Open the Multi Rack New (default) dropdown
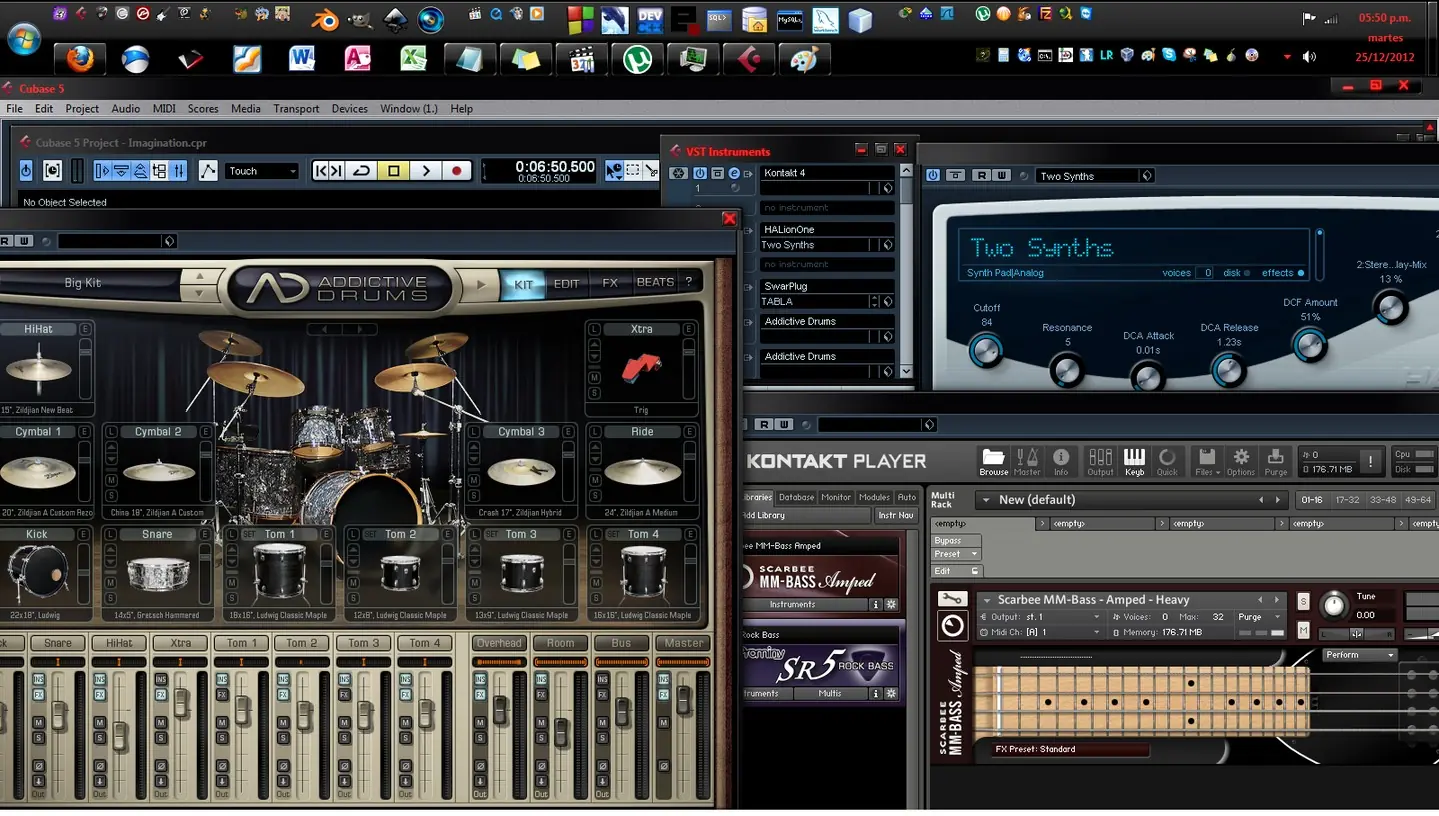This screenshot has width=1439, height=816. (x=1132, y=499)
